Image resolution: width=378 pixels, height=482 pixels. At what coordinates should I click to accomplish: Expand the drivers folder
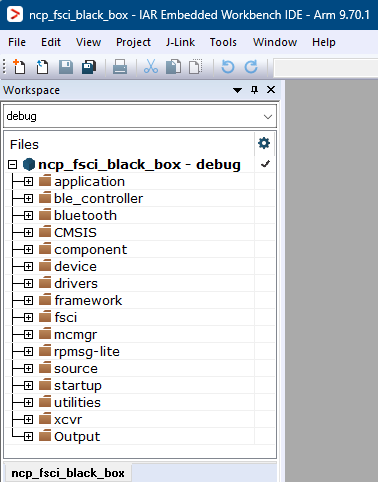pyautogui.click(x=28, y=284)
